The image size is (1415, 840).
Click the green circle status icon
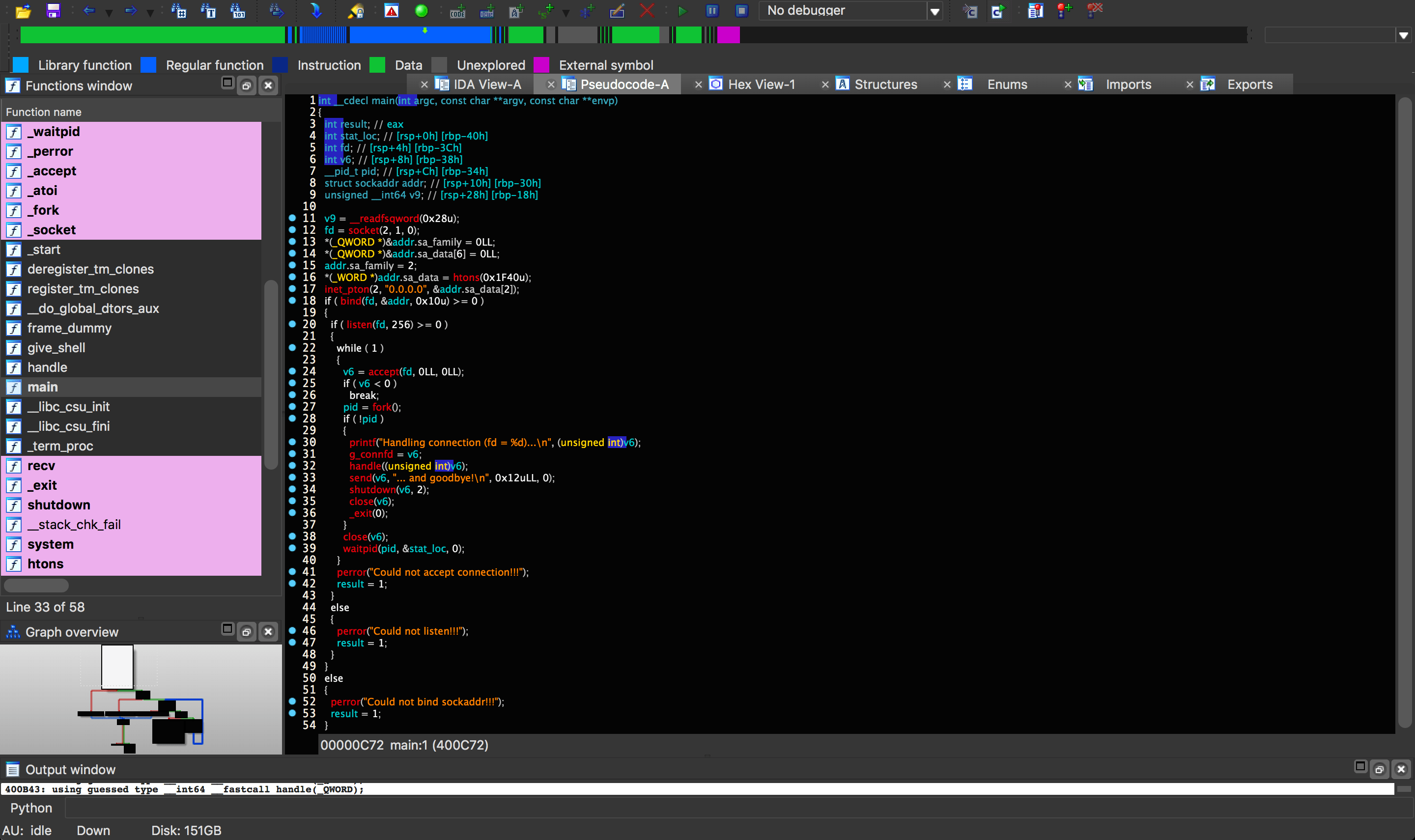tap(421, 10)
